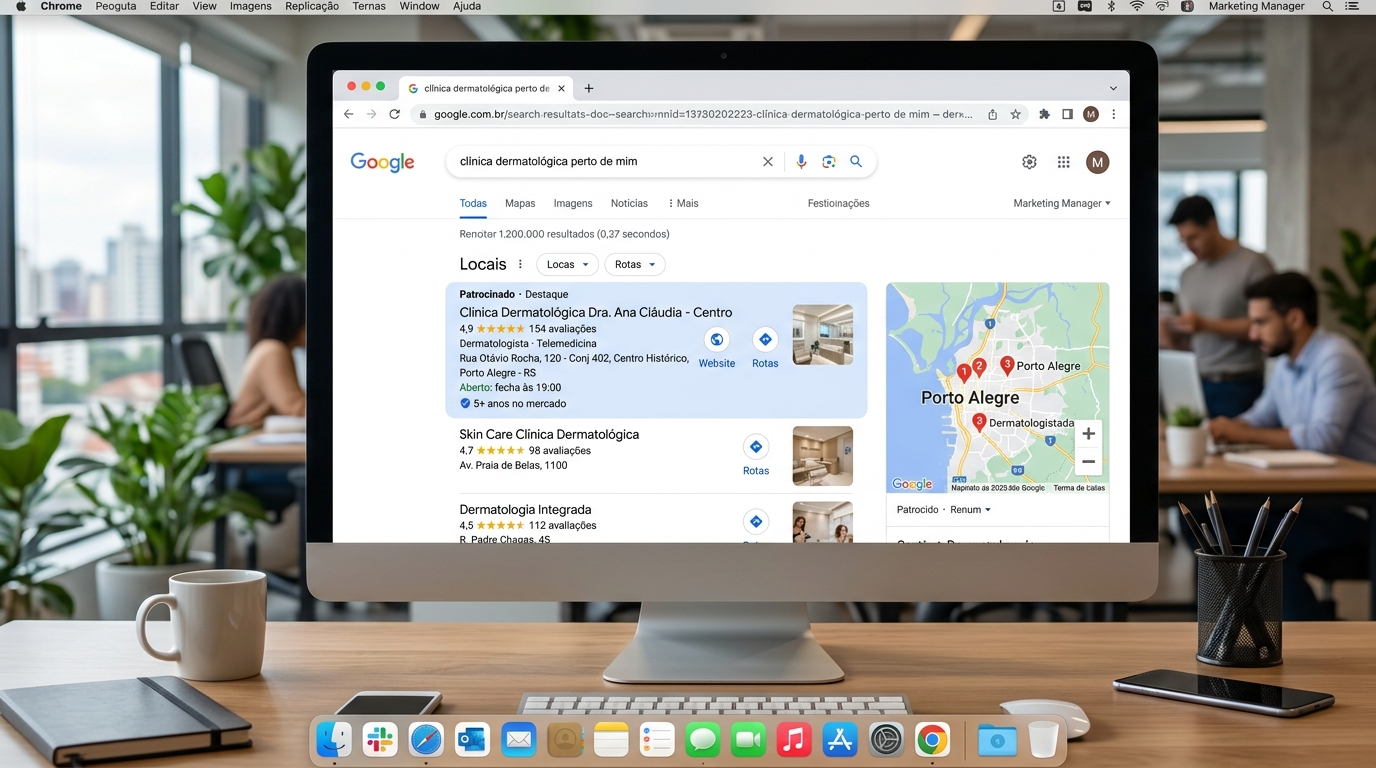Zoom in on the map

(x=1088, y=434)
